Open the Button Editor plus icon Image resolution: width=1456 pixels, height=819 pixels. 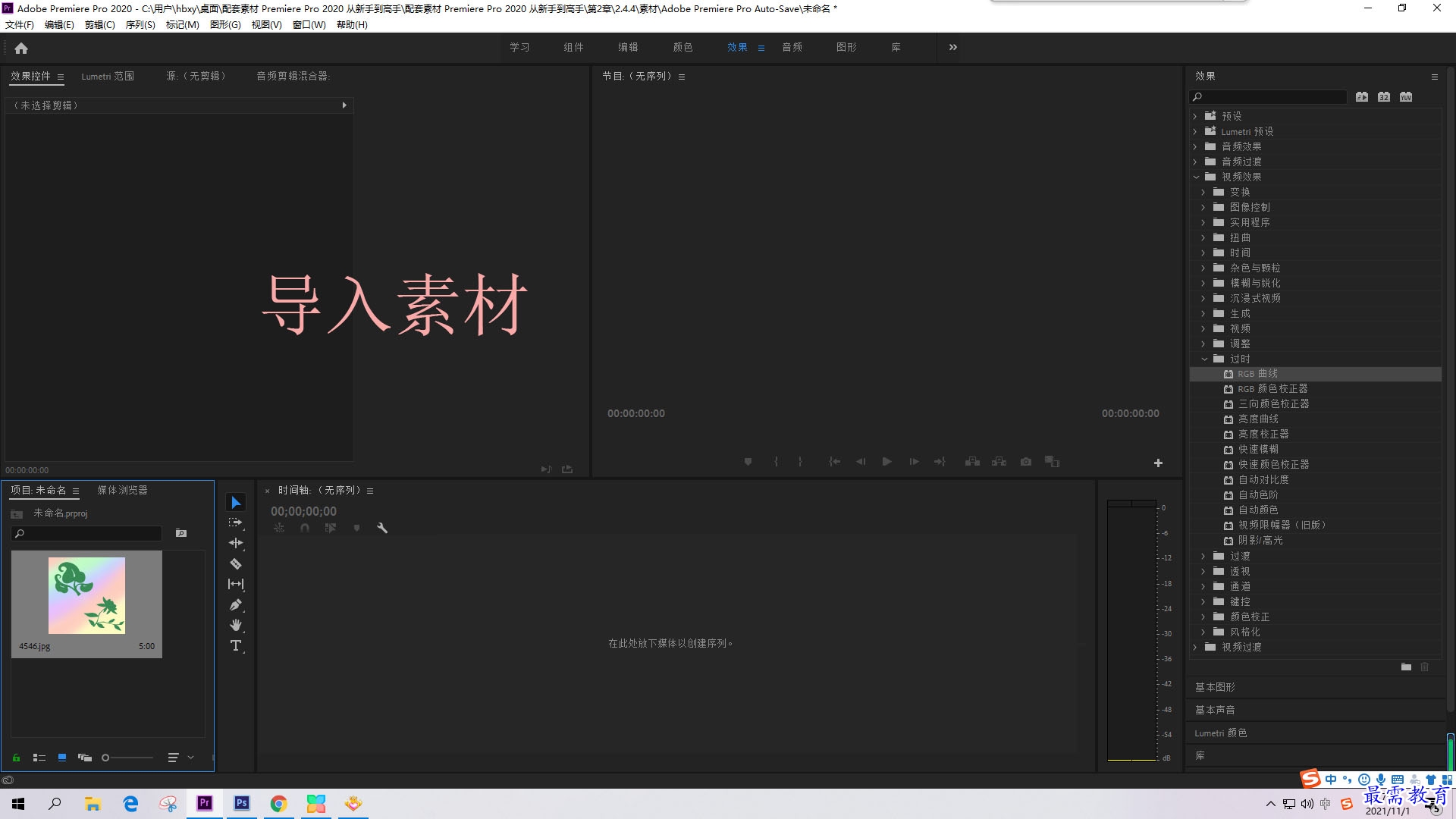click(x=1158, y=463)
